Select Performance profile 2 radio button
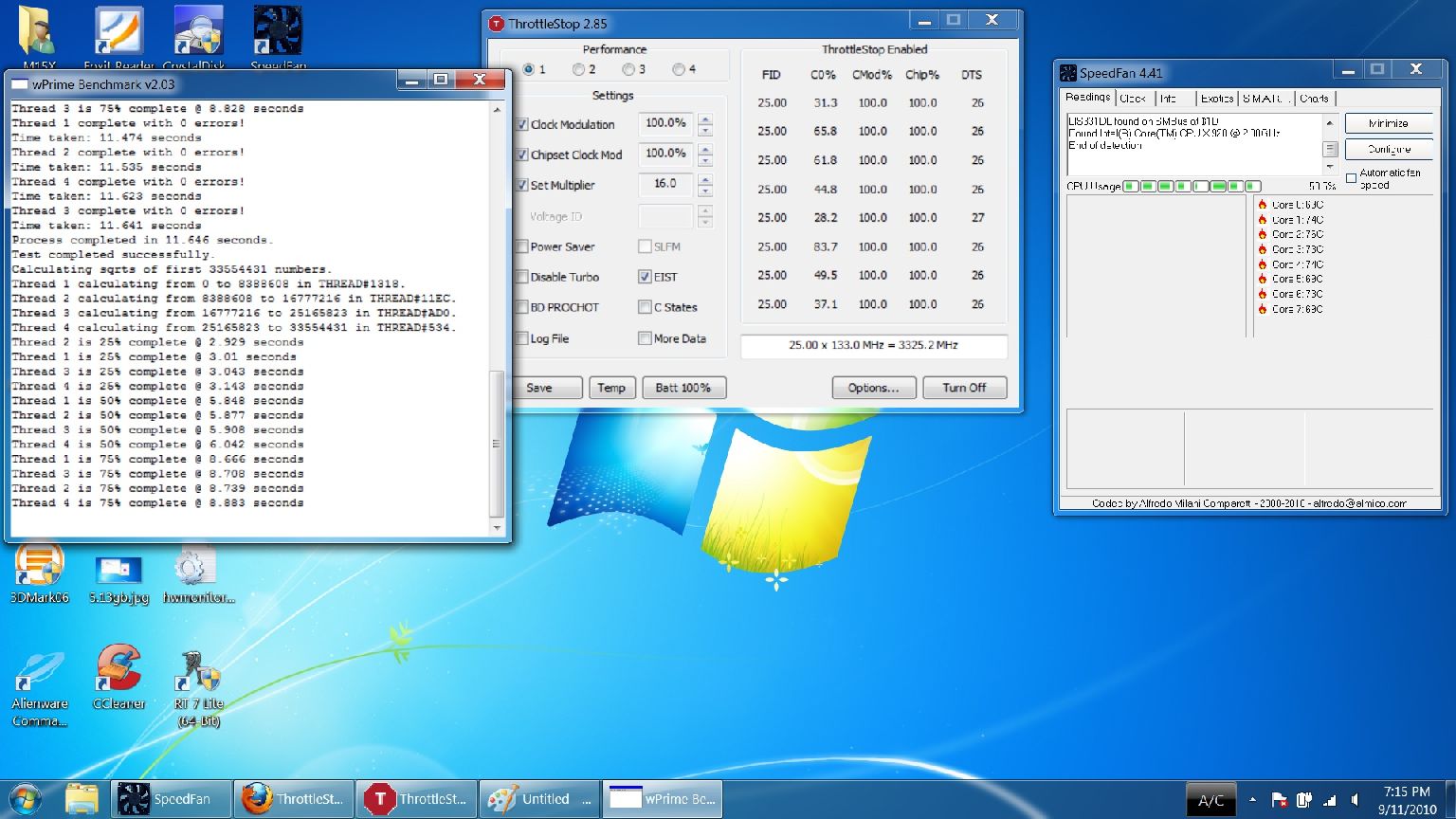 coord(578,69)
